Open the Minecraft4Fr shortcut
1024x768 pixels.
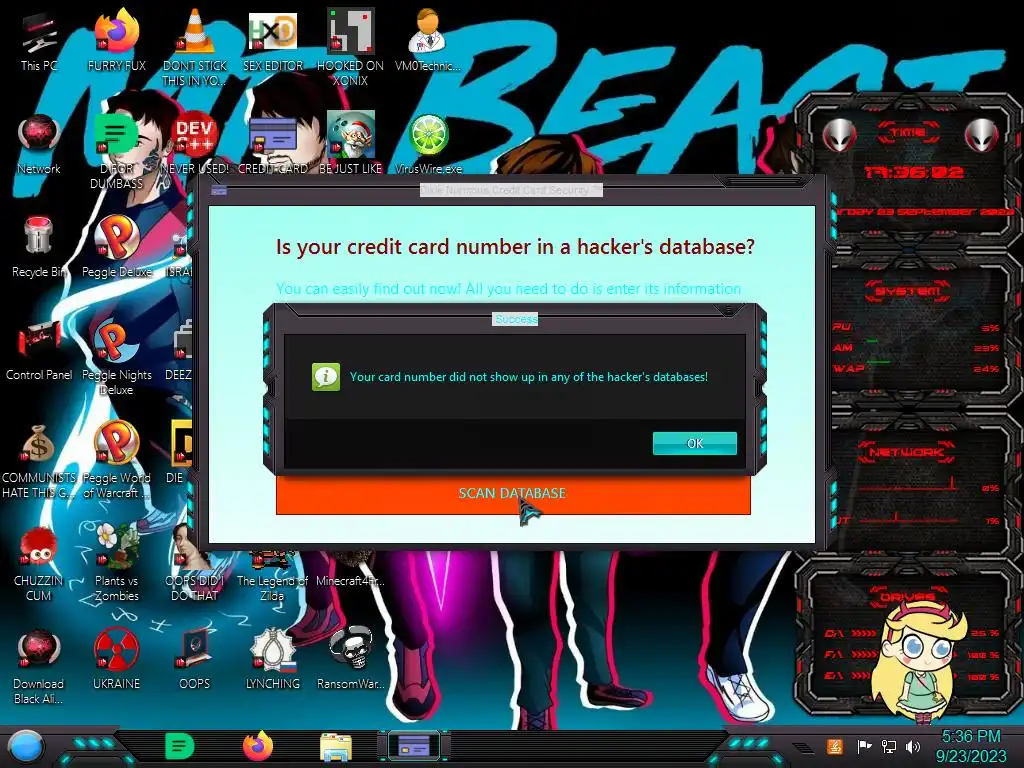(351, 571)
